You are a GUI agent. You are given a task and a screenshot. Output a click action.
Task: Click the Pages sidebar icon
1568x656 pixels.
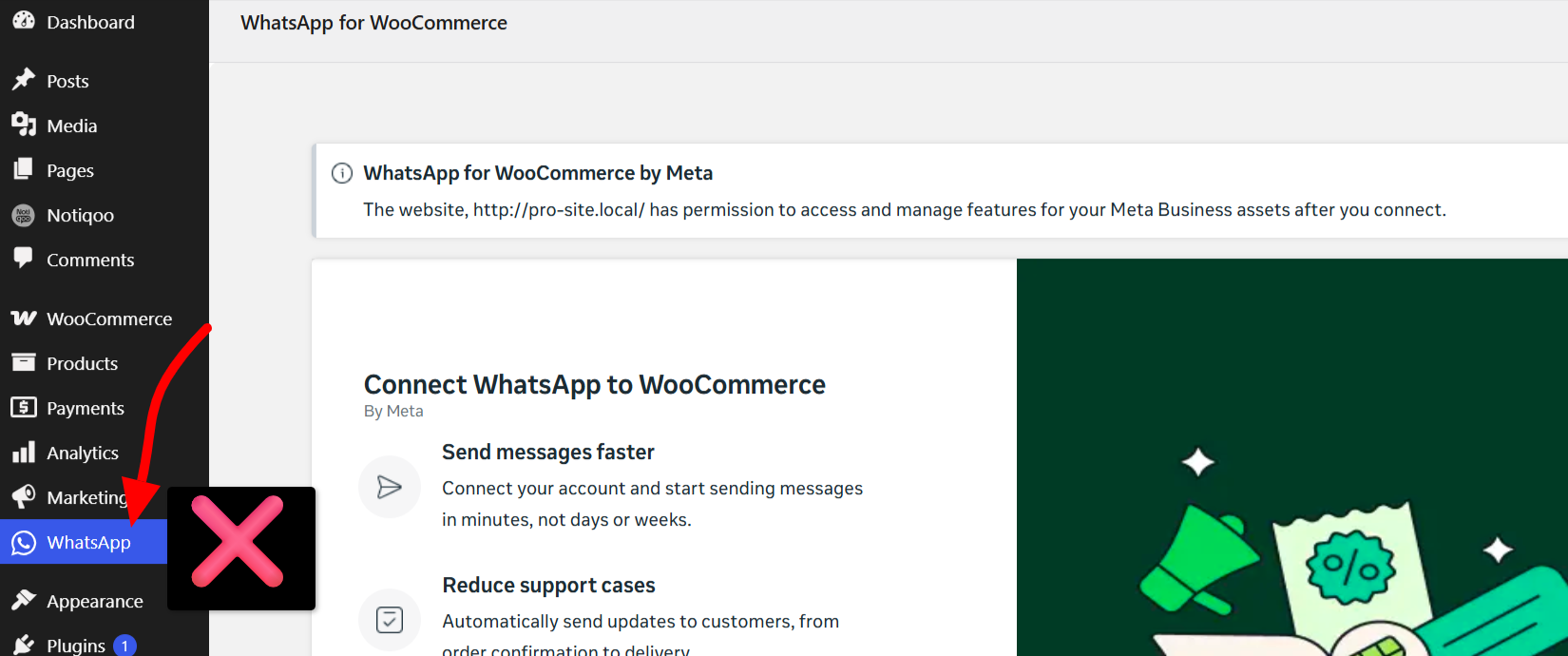[x=24, y=169]
